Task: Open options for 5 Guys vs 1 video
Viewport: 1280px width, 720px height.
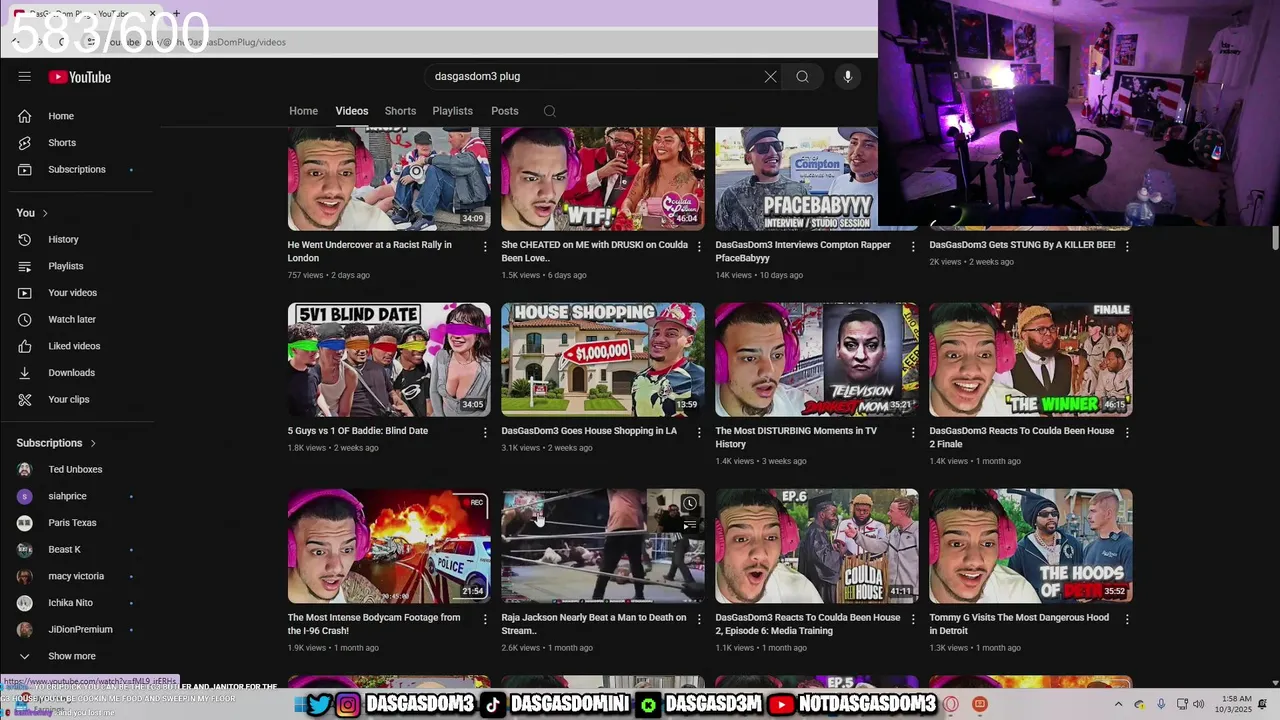Action: pyautogui.click(x=485, y=432)
